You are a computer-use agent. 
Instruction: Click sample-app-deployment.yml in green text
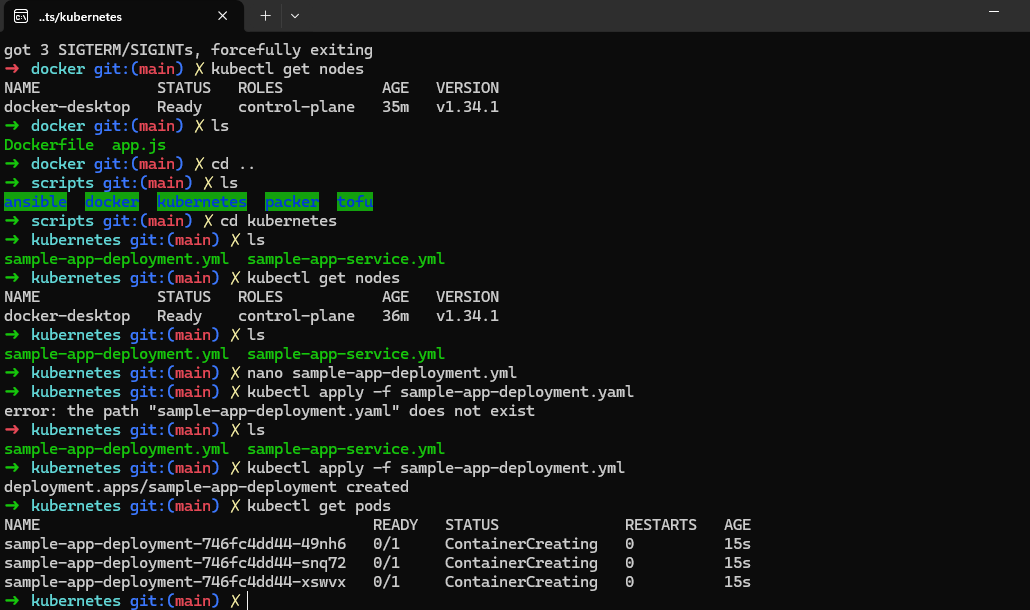point(115,258)
